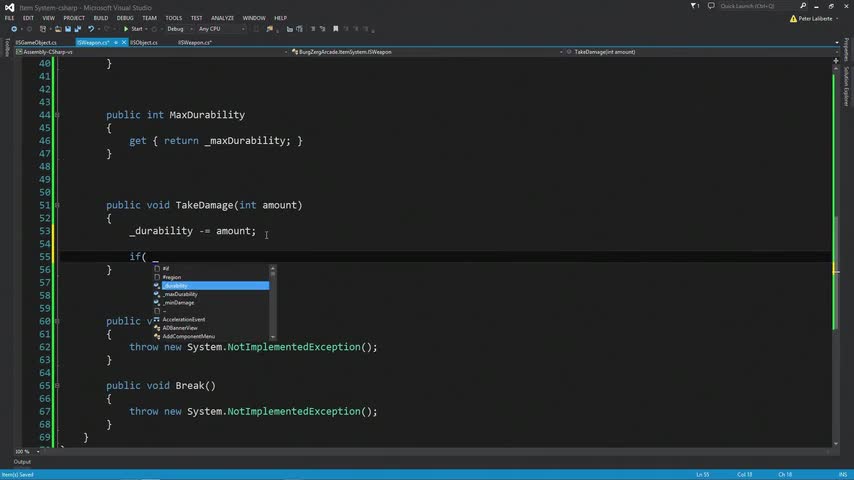The image size is (854, 480).
Task: Open the notifications flag icon
Action: pos(694,6)
